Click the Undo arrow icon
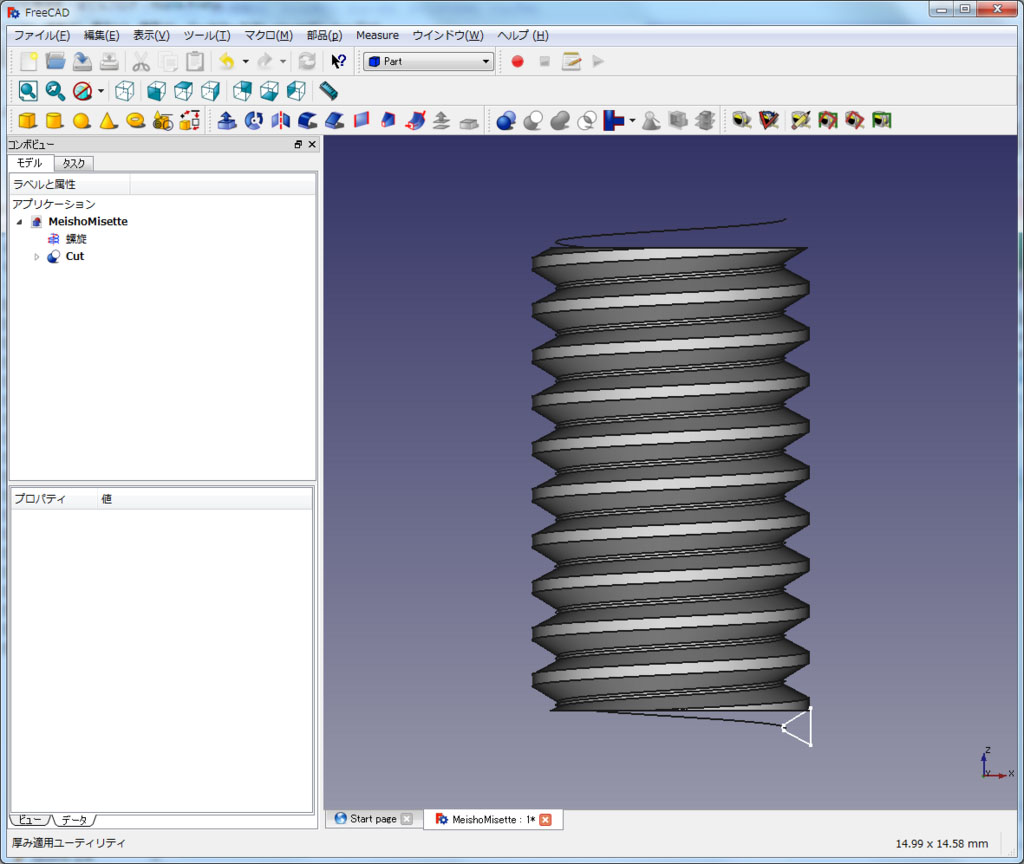Screen dimensions: 1024x864 [x=227, y=61]
